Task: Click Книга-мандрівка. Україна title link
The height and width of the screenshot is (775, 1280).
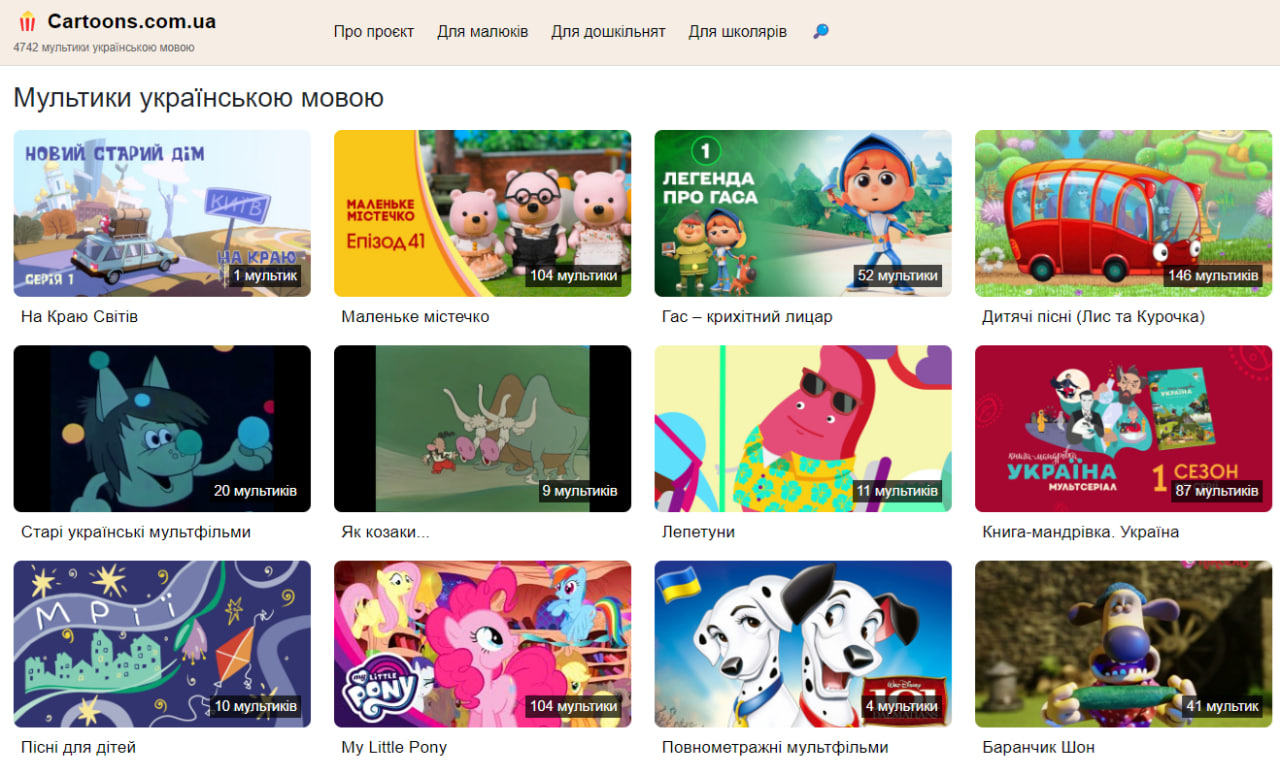Action: tap(1080, 532)
